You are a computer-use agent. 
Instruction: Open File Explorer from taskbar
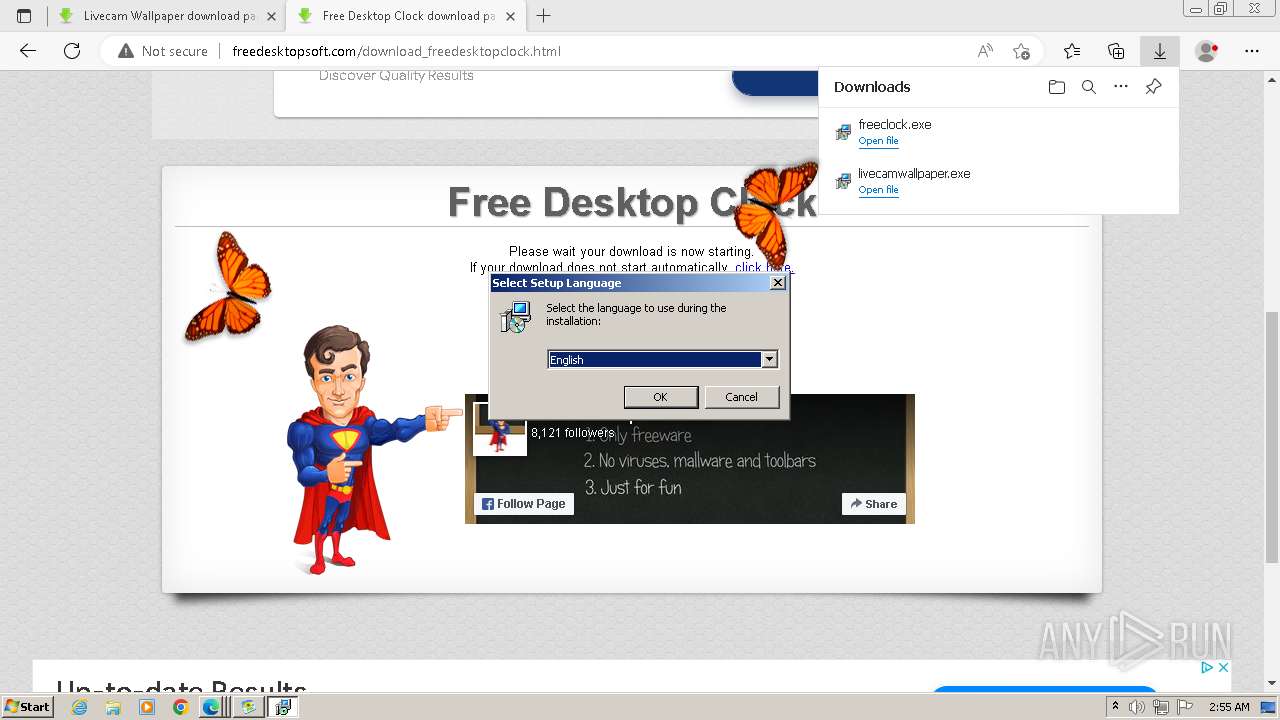pyautogui.click(x=113, y=707)
